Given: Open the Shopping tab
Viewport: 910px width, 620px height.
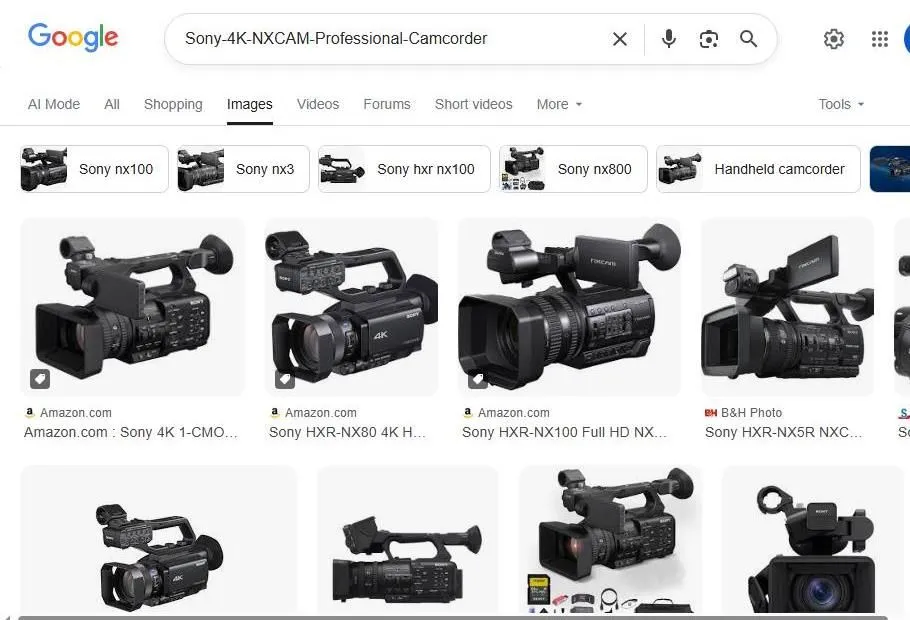Looking at the screenshot, I should click(173, 104).
